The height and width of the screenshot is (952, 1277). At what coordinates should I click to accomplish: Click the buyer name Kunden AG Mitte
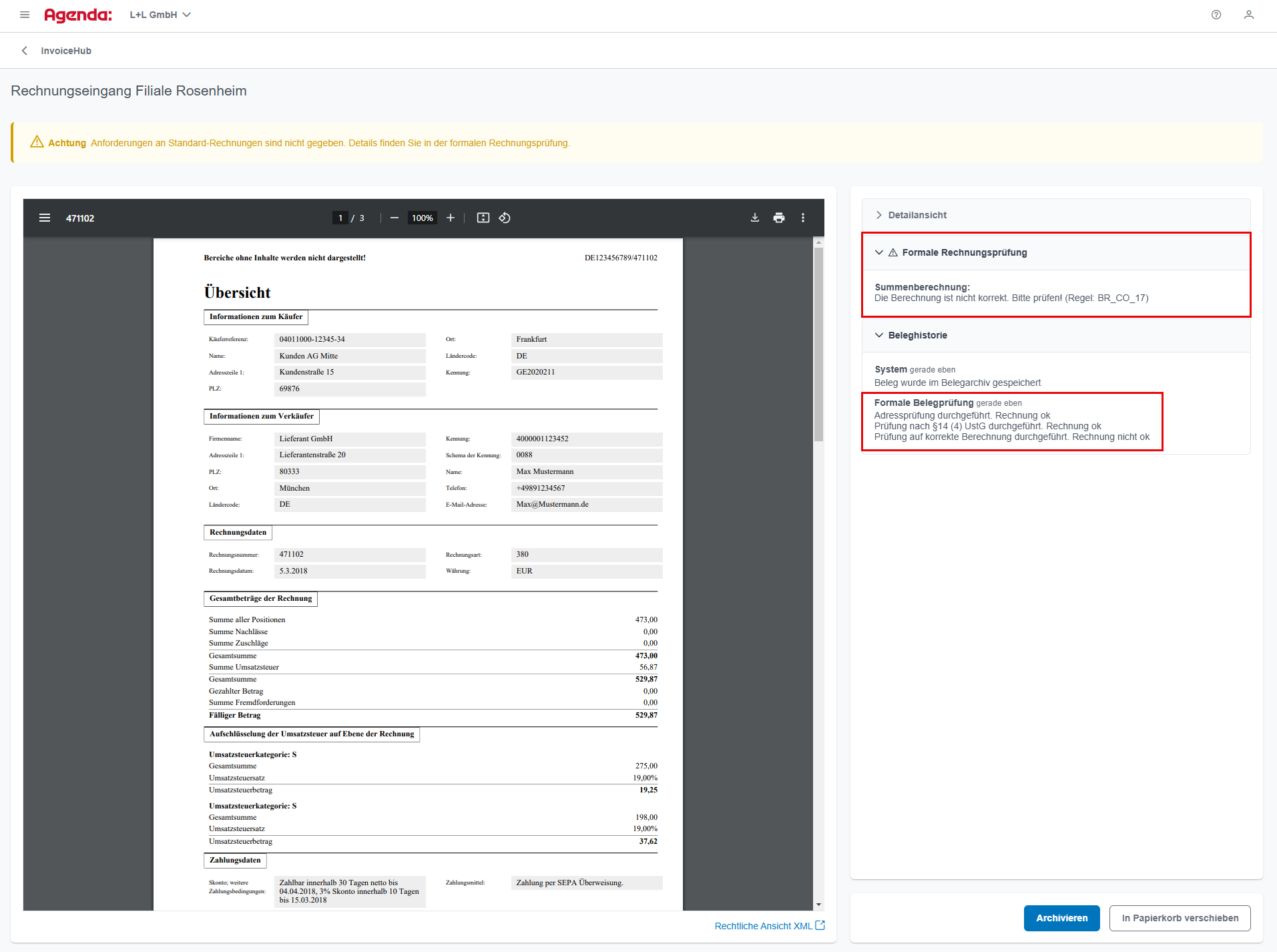pos(350,356)
